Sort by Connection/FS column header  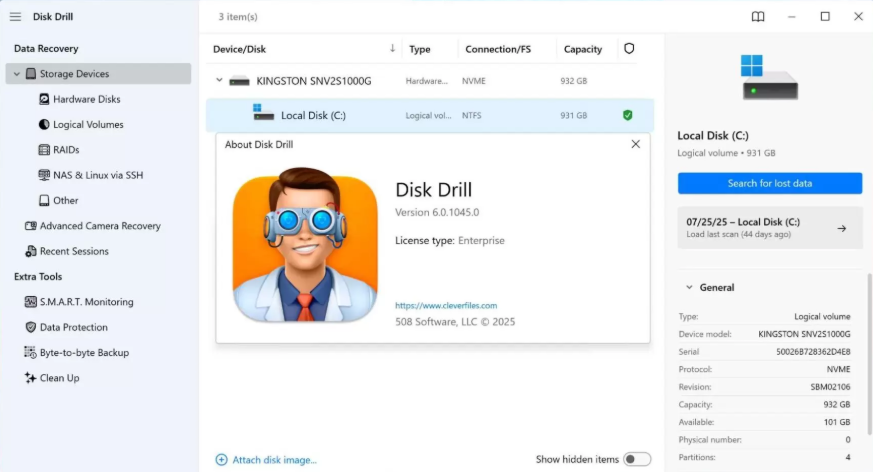498,49
